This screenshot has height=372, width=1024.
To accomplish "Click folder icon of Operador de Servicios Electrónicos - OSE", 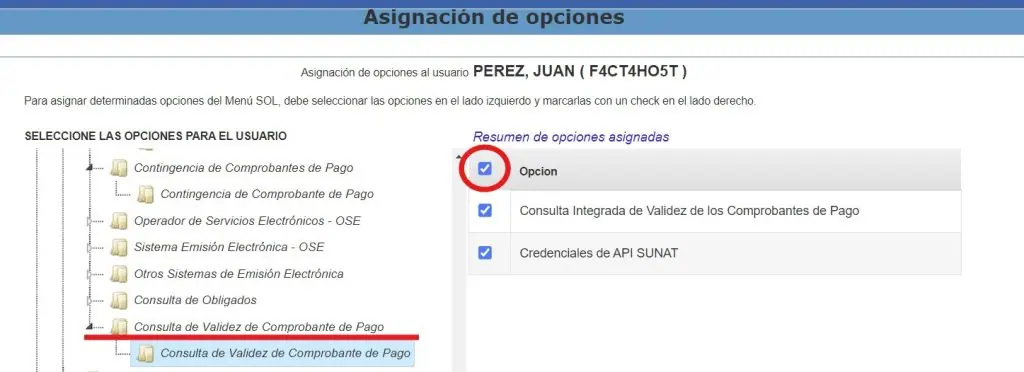I will coord(118,221).
